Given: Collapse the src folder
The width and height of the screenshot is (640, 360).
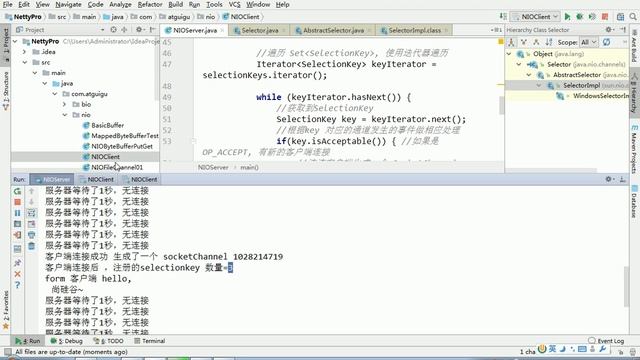Looking at the screenshot, I should click(25, 62).
